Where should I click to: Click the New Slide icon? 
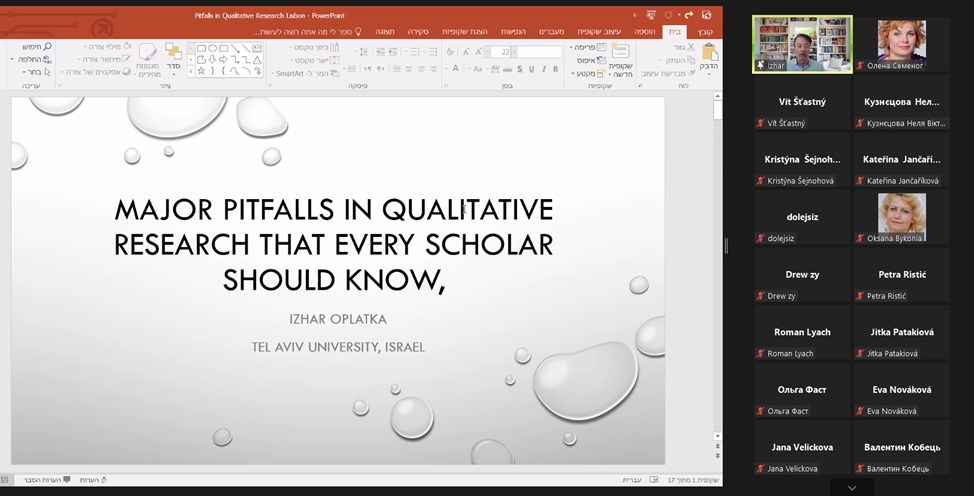(620, 53)
